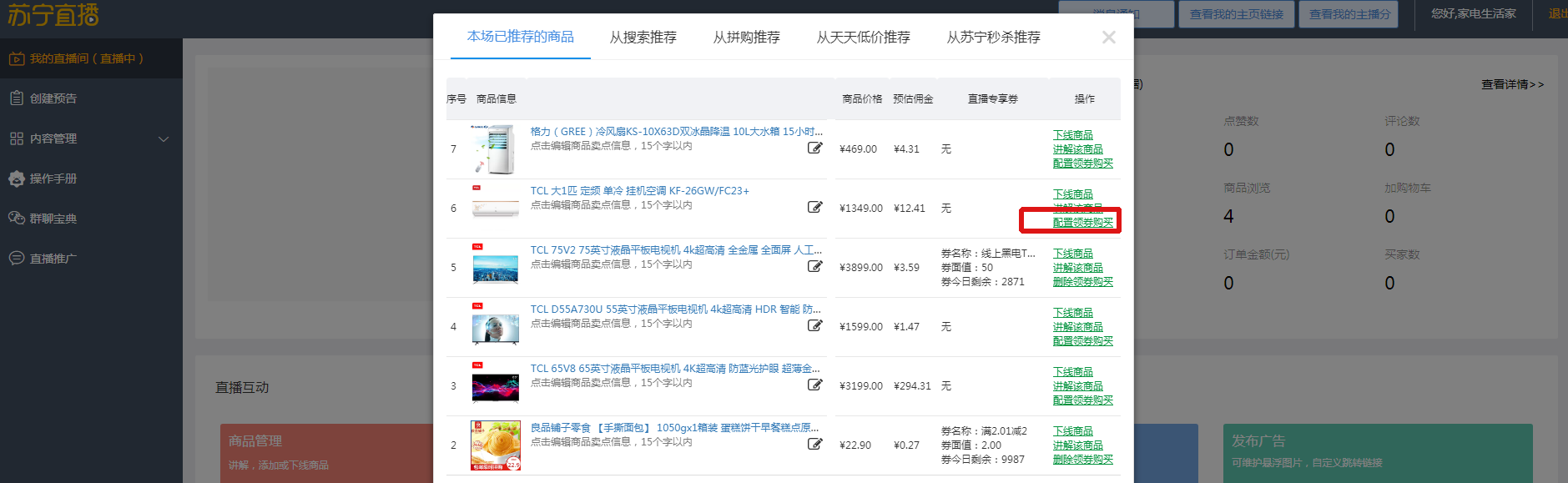Click 查看我的主页链接 button
The image size is (1568, 483).
[1237, 14]
